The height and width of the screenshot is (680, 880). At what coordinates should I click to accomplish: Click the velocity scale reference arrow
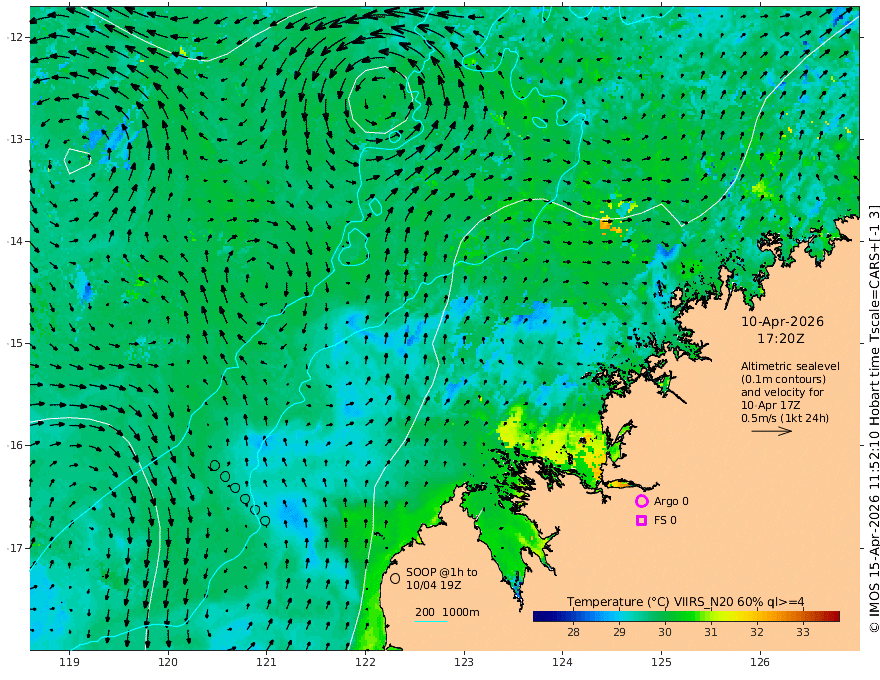pyautogui.click(x=772, y=431)
